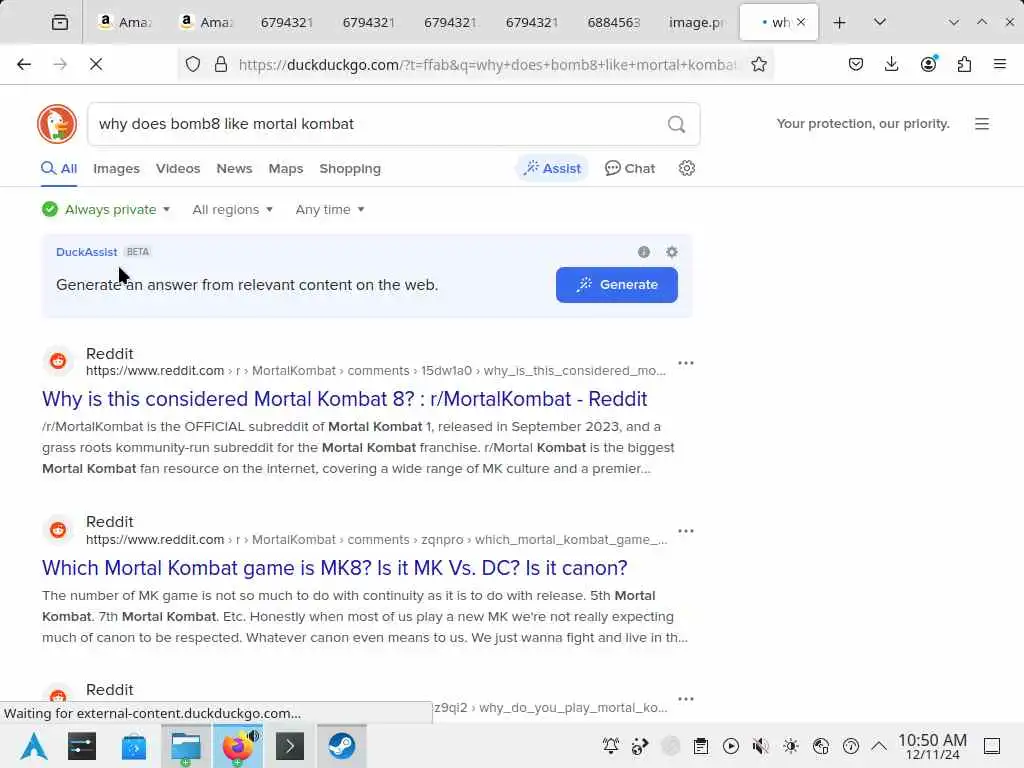The image size is (1024, 768).
Task: Open clipboard tray icon
Action: pyautogui.click(x=701, y=746)
